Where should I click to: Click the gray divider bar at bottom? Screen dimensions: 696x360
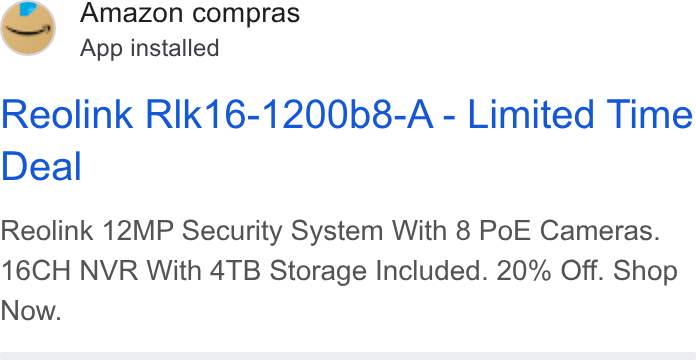point(348,356)
